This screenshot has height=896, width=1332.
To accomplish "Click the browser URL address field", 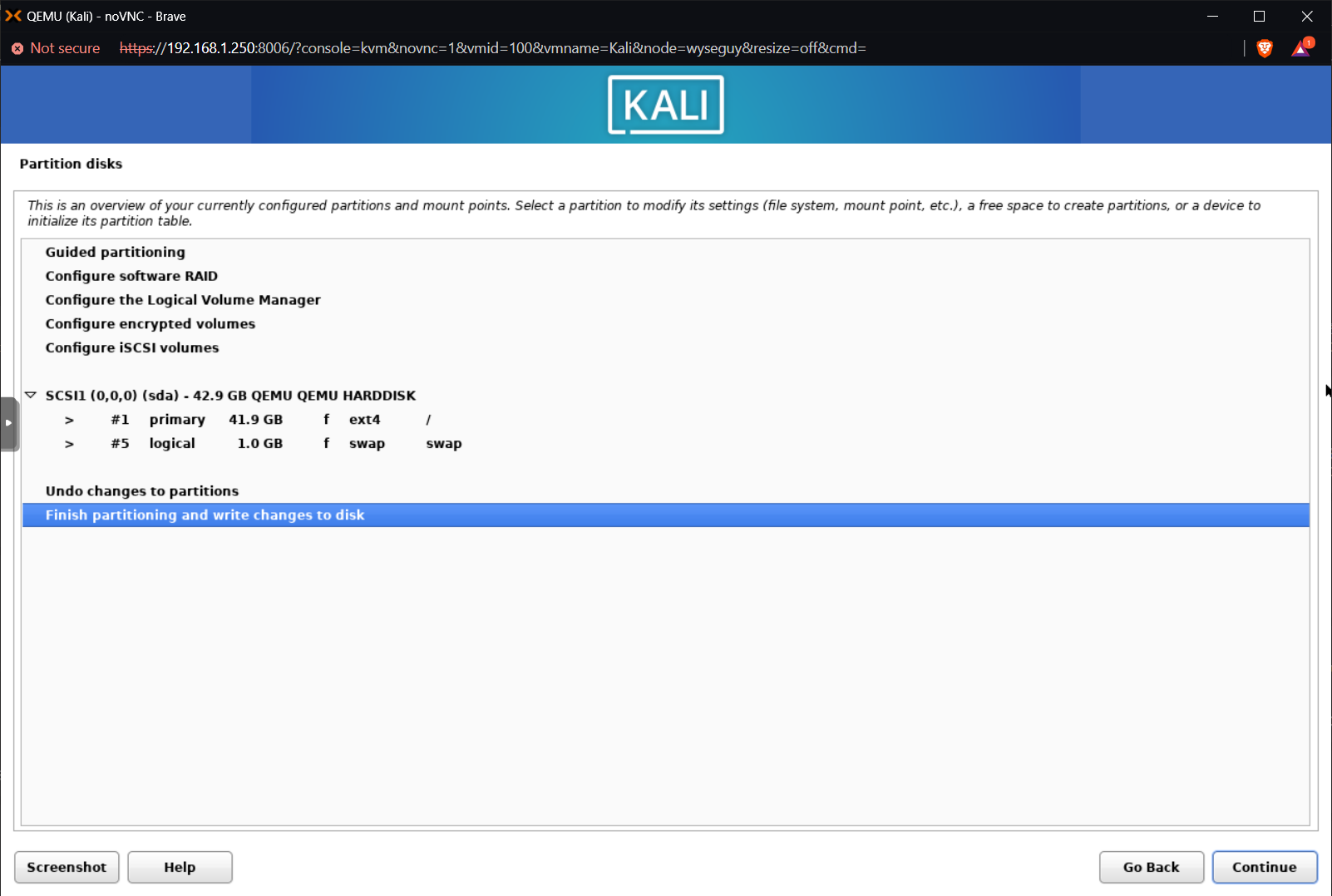I will click(492, 48).
